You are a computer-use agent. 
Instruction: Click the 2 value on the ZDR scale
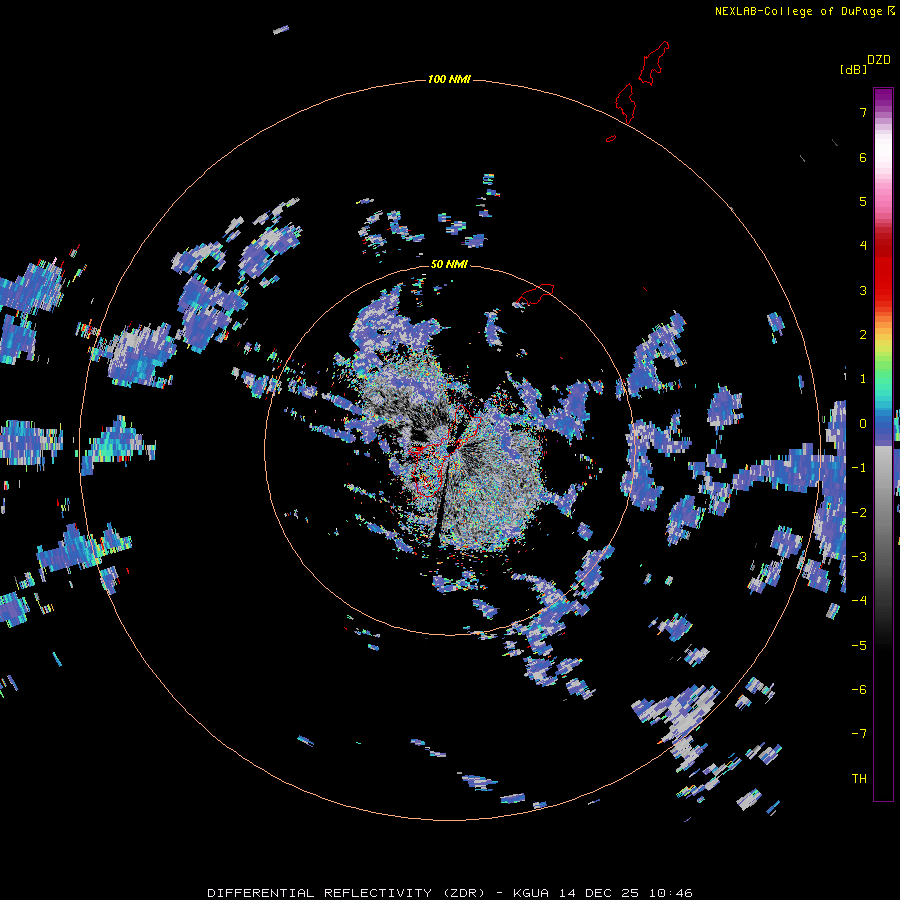click(x=863, y=335)
